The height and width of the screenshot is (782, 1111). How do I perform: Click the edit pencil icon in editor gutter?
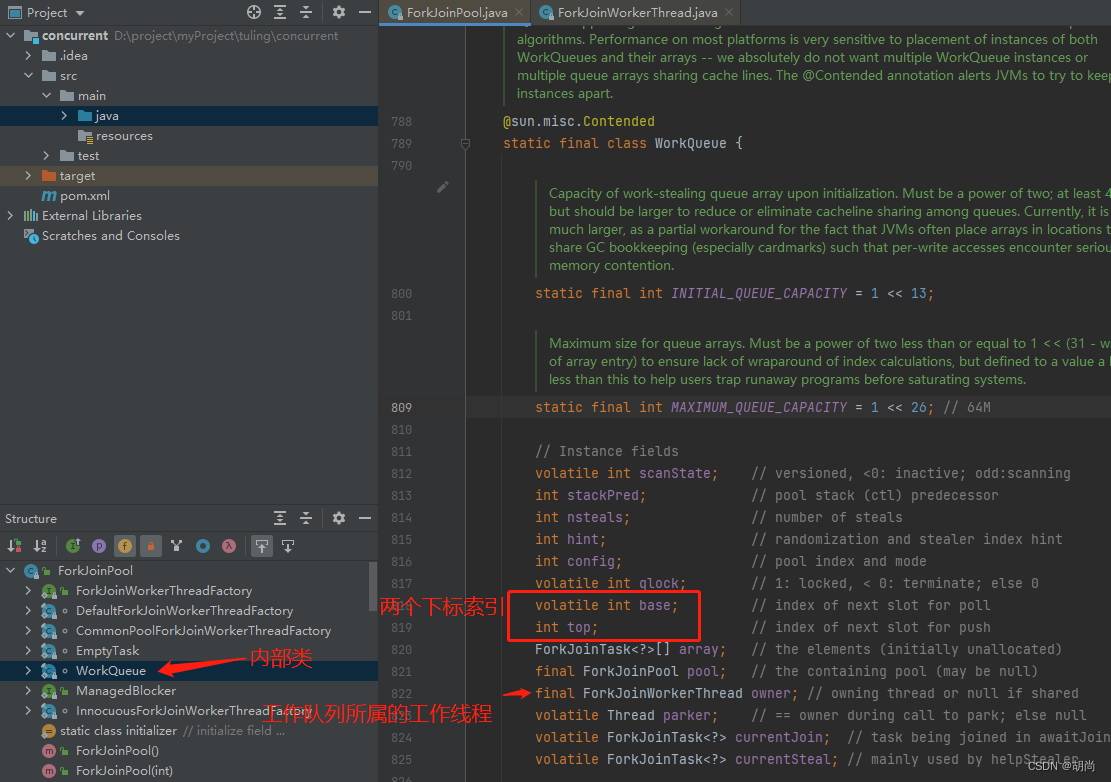[x=442, y=187]
